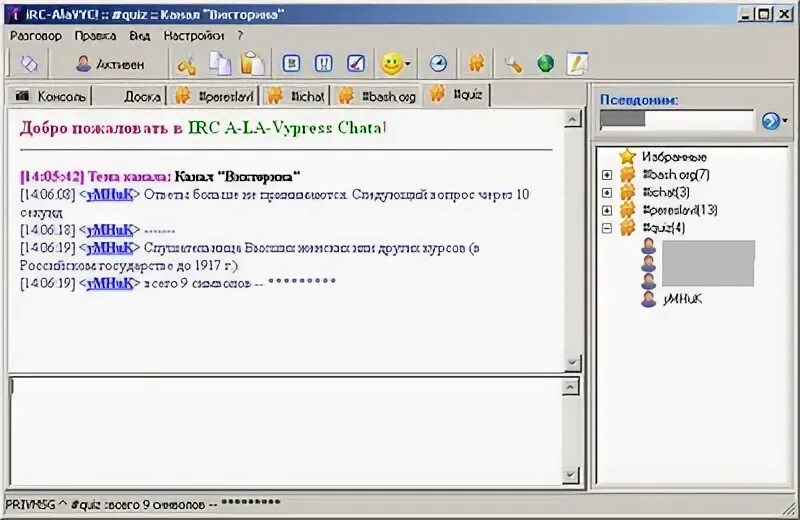This screenshot has height=520, width=800.
Task: Click the blue exclamation-marks icon
Action: click(x=323, y=64)
